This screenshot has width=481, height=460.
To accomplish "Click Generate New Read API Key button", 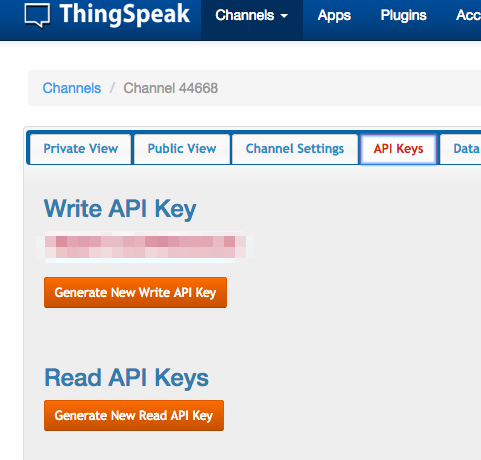I will [x=134, y=415].
